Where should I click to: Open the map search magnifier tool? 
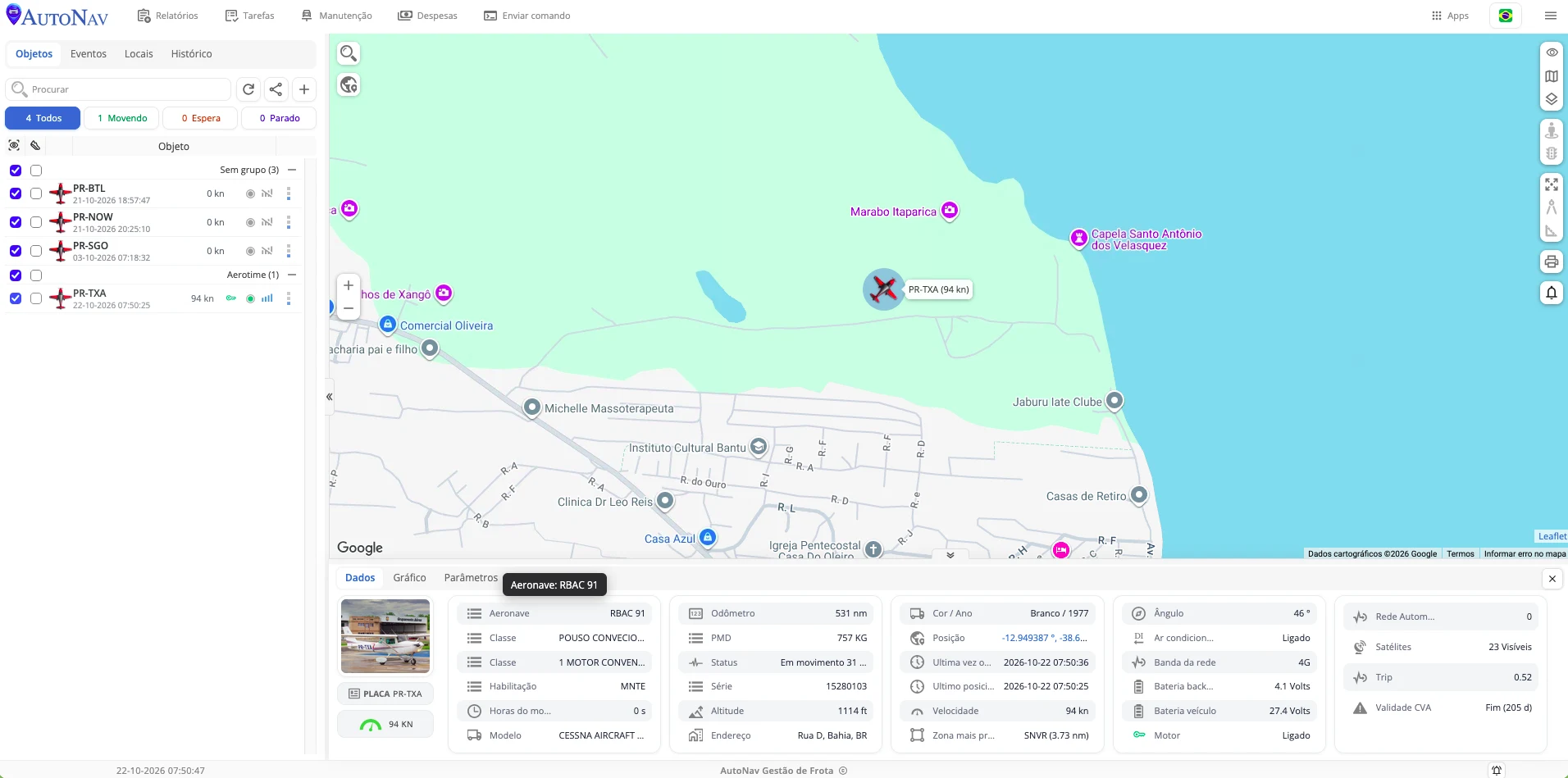[349, 53]
